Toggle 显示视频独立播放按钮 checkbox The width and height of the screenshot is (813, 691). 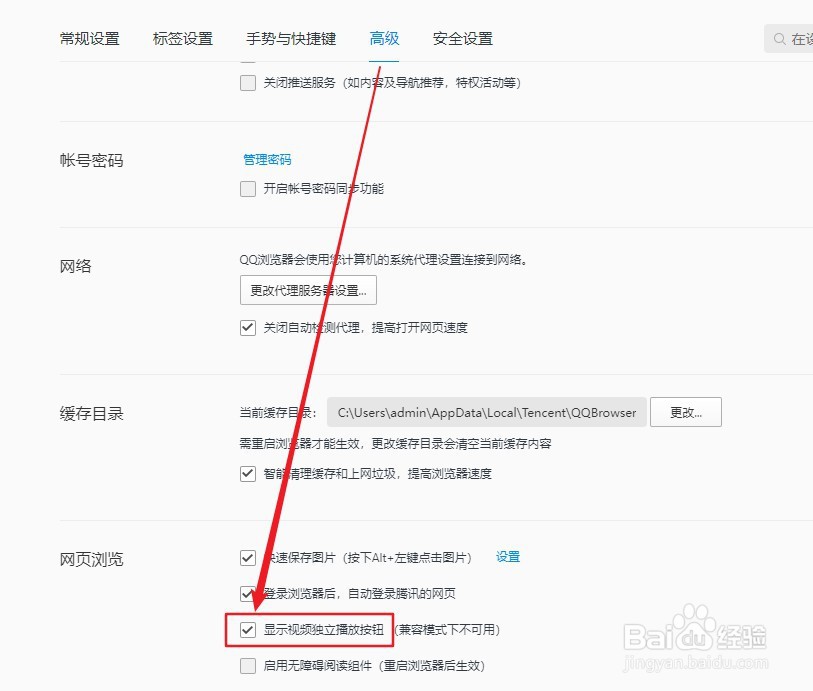248,630
